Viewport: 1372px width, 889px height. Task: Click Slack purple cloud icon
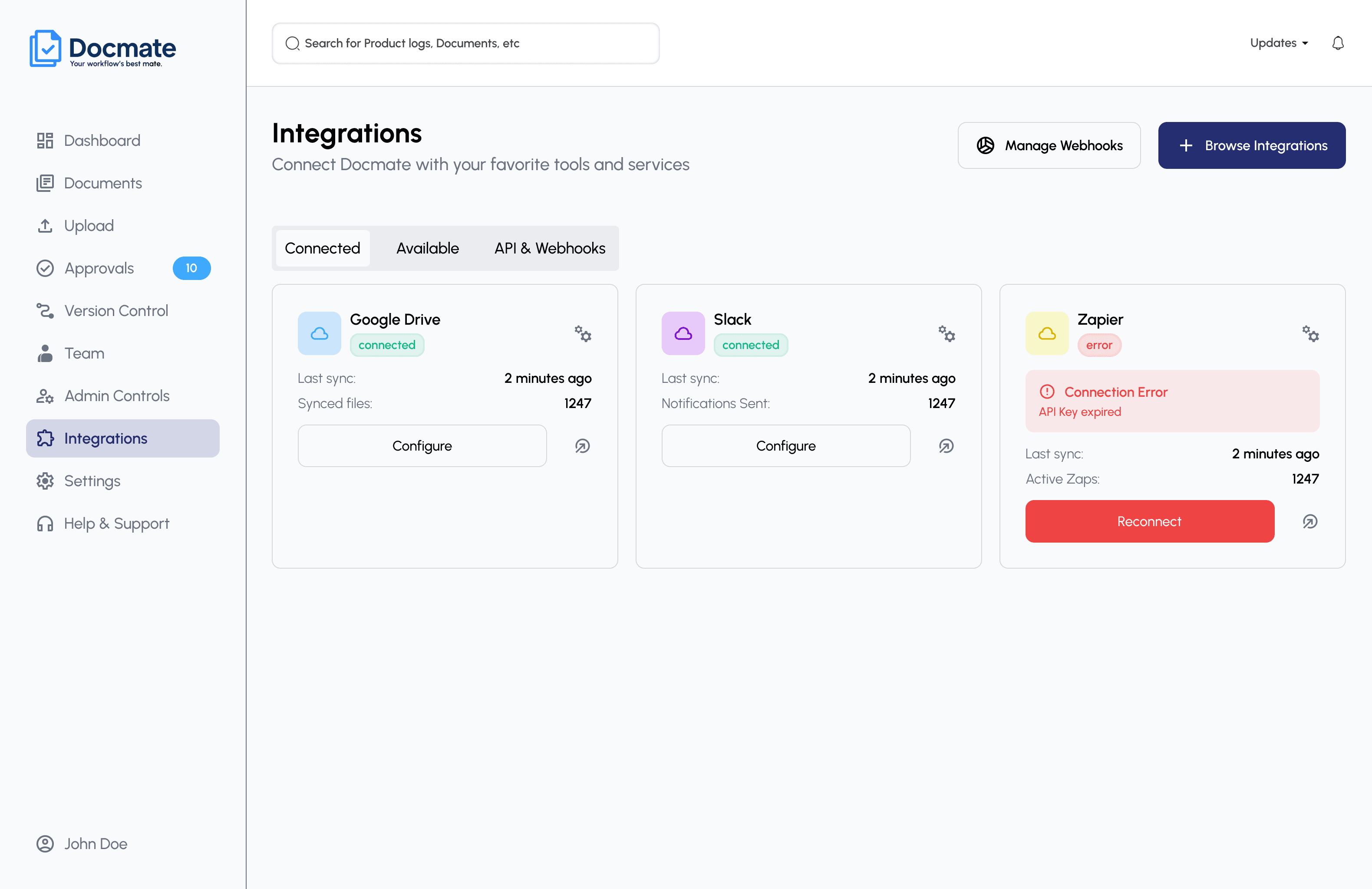(683, 333)
